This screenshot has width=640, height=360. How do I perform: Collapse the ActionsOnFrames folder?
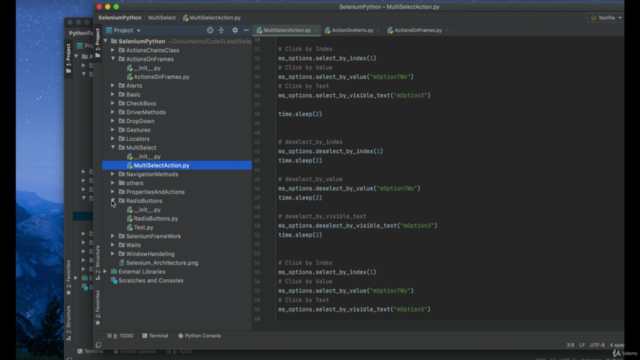[x=113, y=59]
